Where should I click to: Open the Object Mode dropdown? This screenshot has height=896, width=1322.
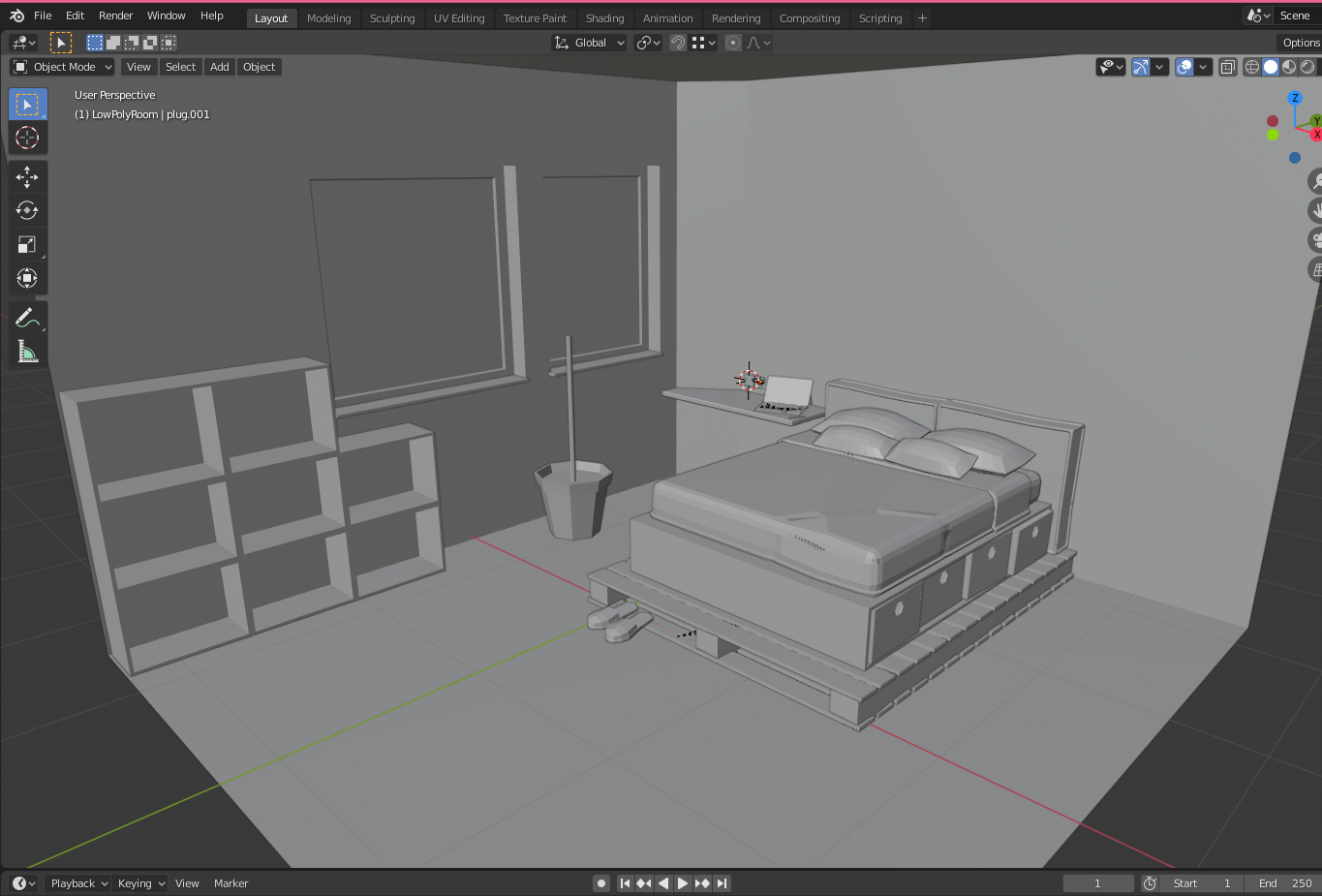click(61, 67)
